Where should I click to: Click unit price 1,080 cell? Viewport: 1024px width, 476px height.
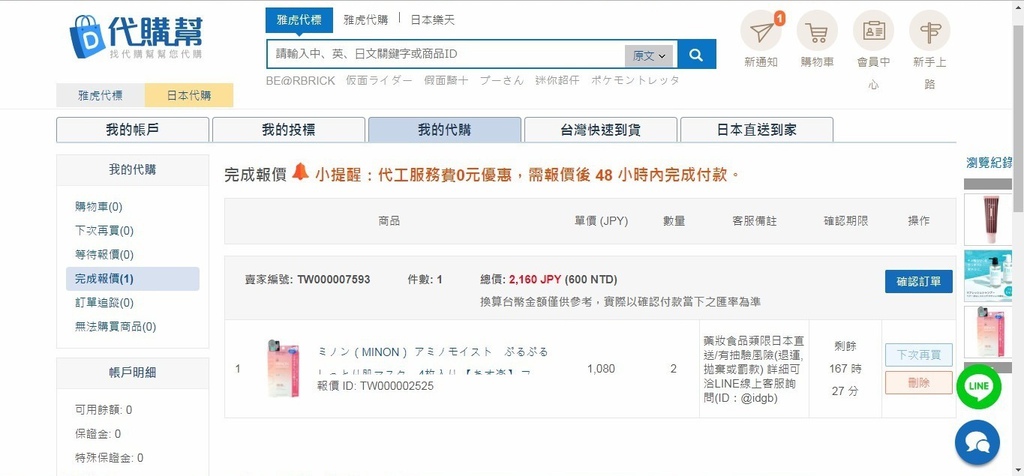click(x=601, y=369)
